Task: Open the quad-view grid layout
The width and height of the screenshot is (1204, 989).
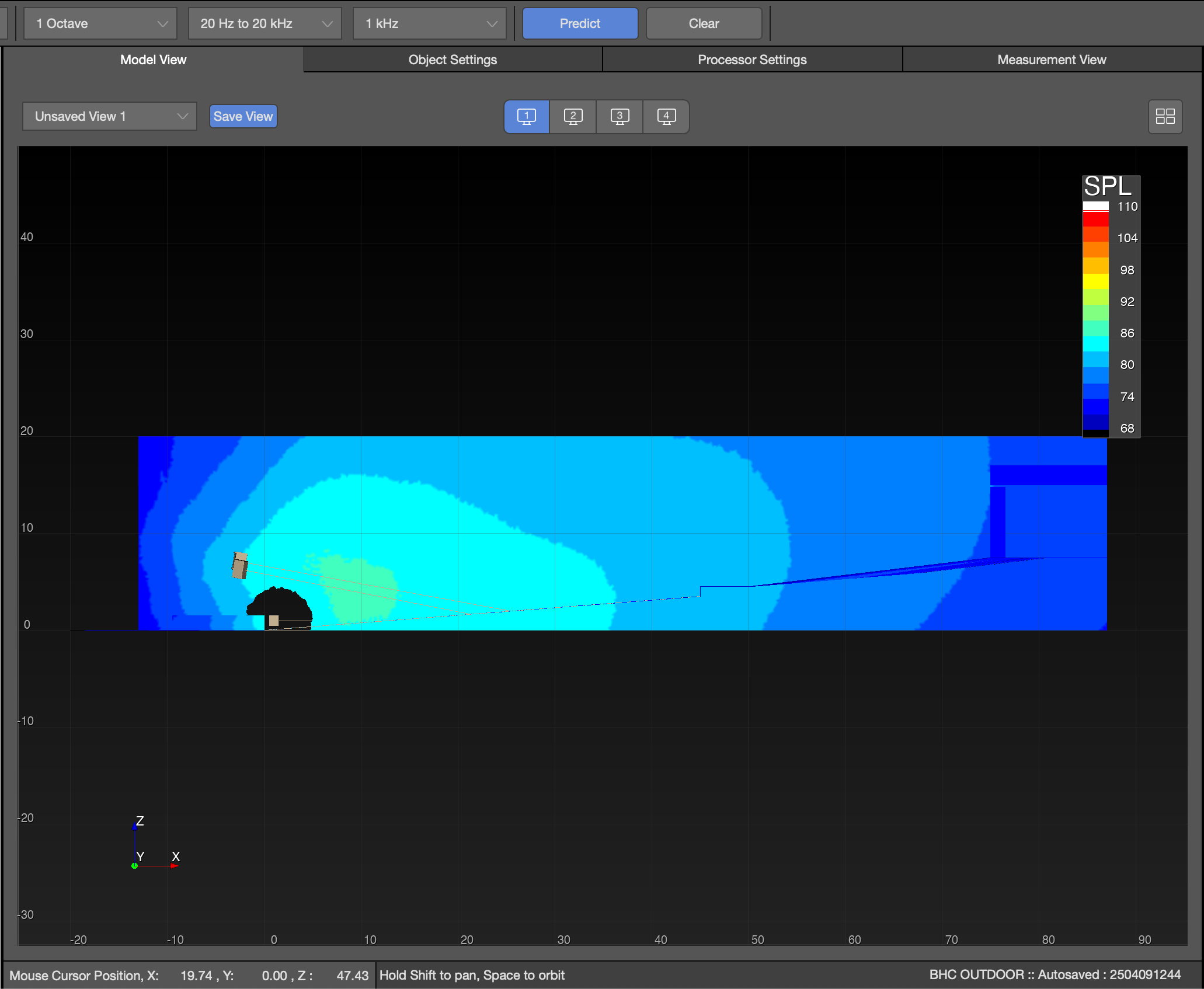Action: [1165, 116]
